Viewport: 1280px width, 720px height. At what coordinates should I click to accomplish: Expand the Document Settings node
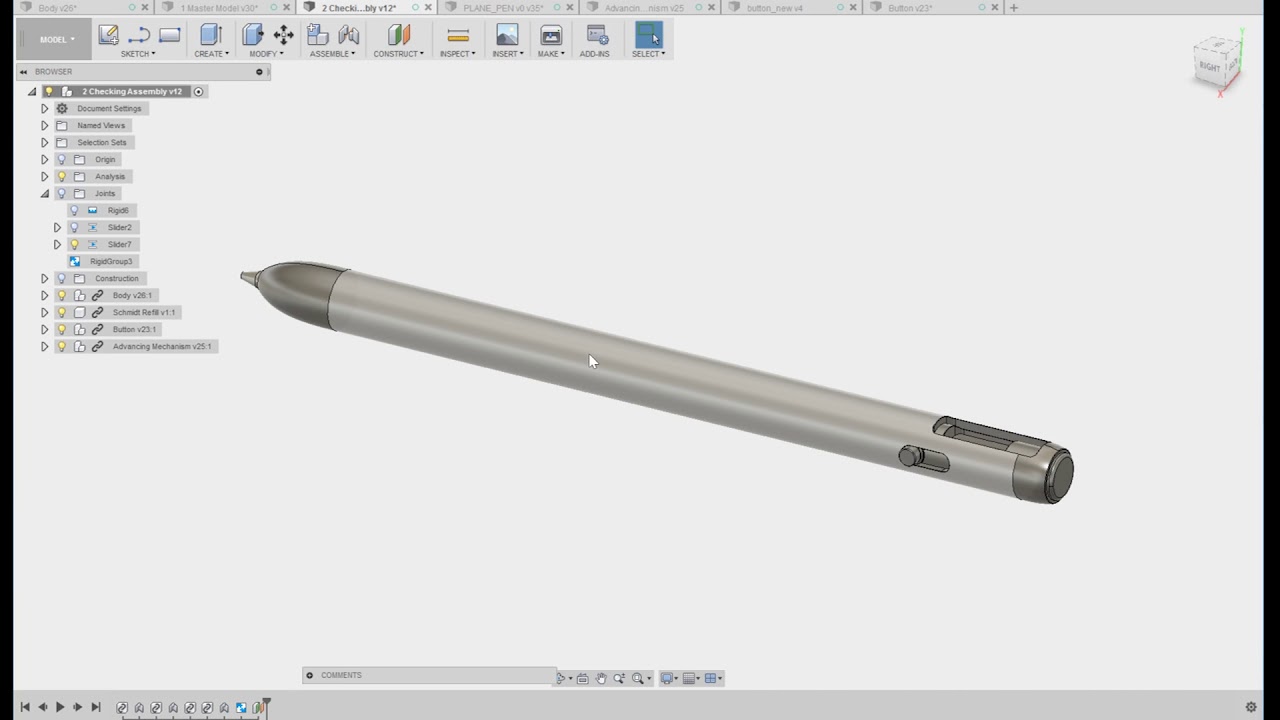pos(44,108)
